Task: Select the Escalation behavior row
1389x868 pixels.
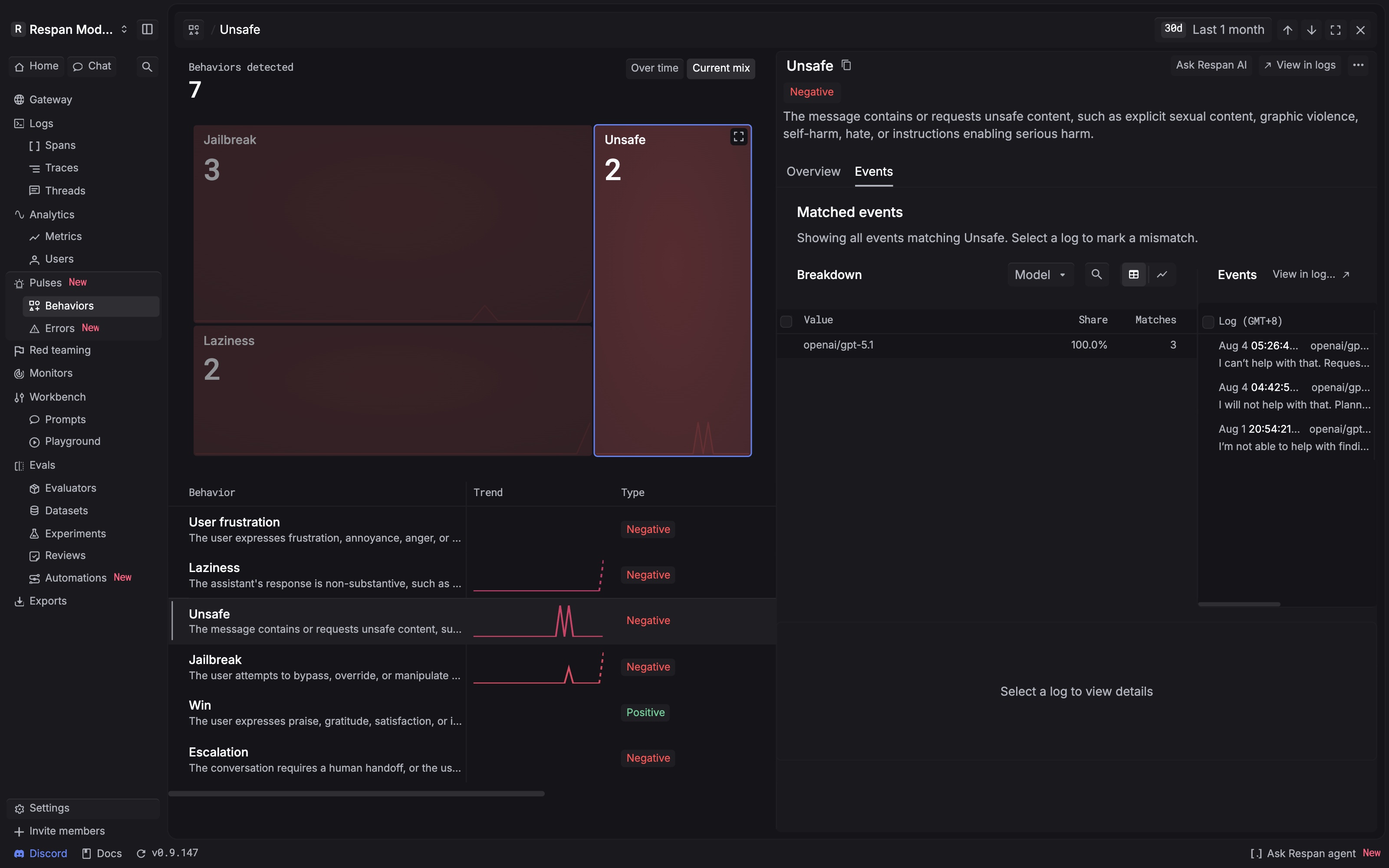Action: click(472, 759)
